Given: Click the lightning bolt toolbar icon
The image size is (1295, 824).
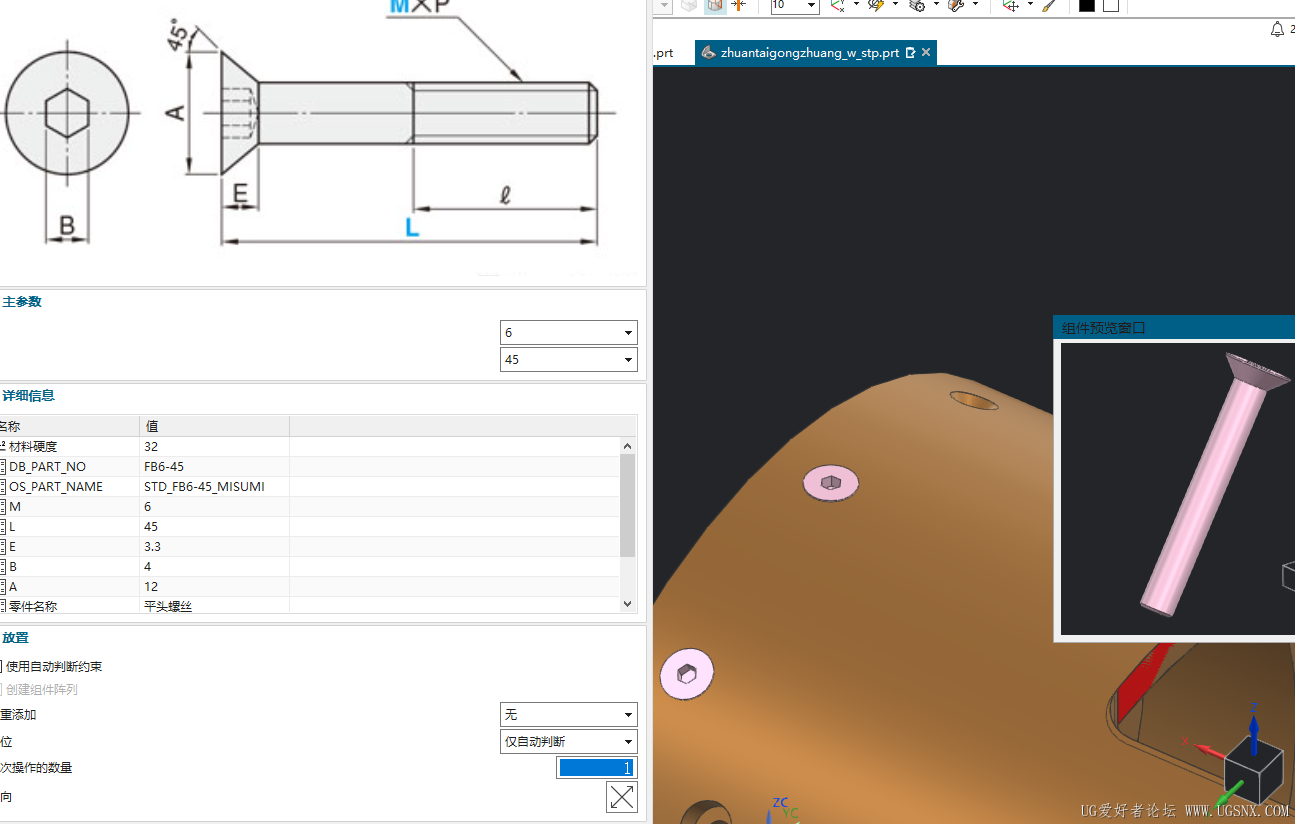Looking at the screenshot, I should (876, 6).
